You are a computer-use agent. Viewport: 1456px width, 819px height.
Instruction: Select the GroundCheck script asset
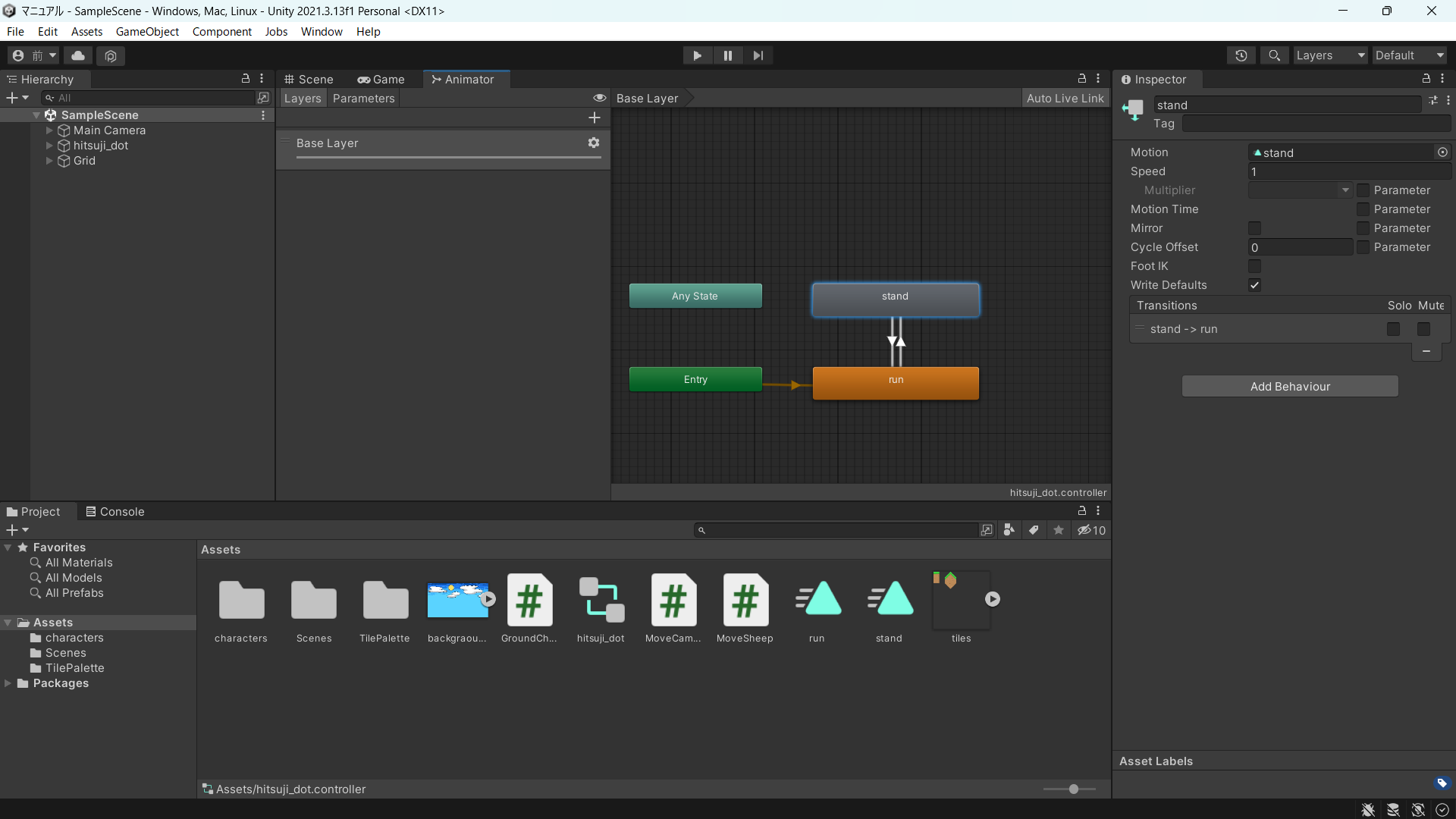tap(529, 601)
